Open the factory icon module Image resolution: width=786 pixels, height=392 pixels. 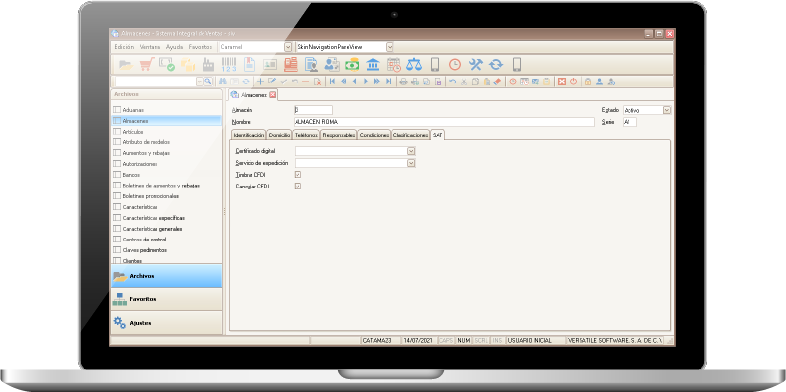[208, 65]
